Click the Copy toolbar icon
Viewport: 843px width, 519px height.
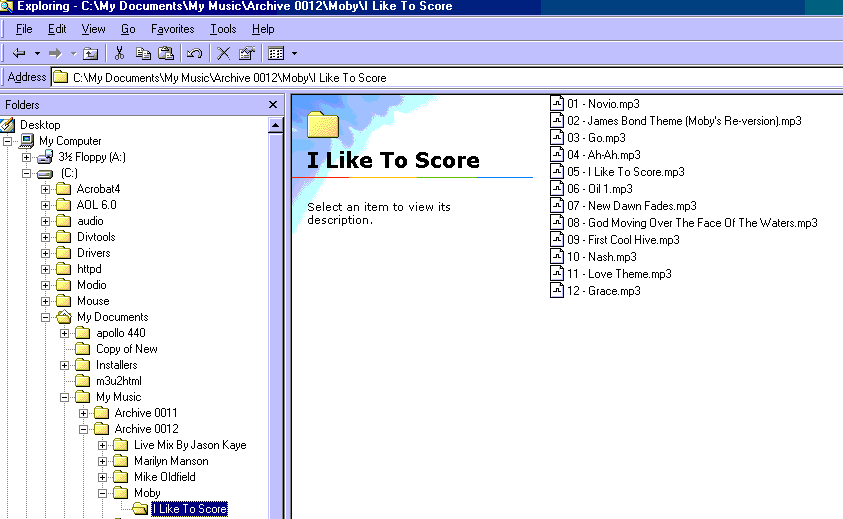[x=143, y=53]
